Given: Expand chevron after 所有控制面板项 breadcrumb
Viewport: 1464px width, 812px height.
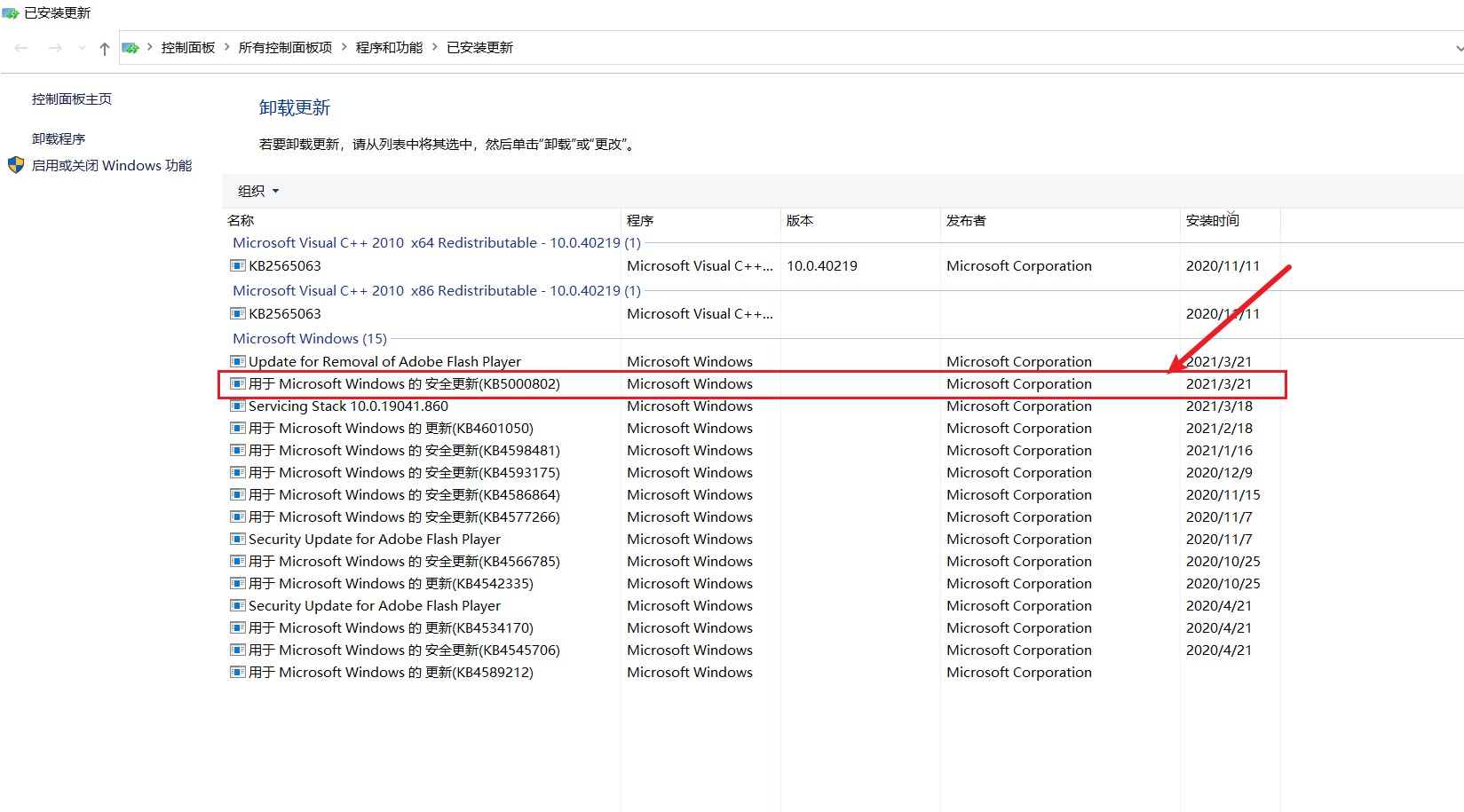Looking at the screenshot, I should tap(344, 47).
